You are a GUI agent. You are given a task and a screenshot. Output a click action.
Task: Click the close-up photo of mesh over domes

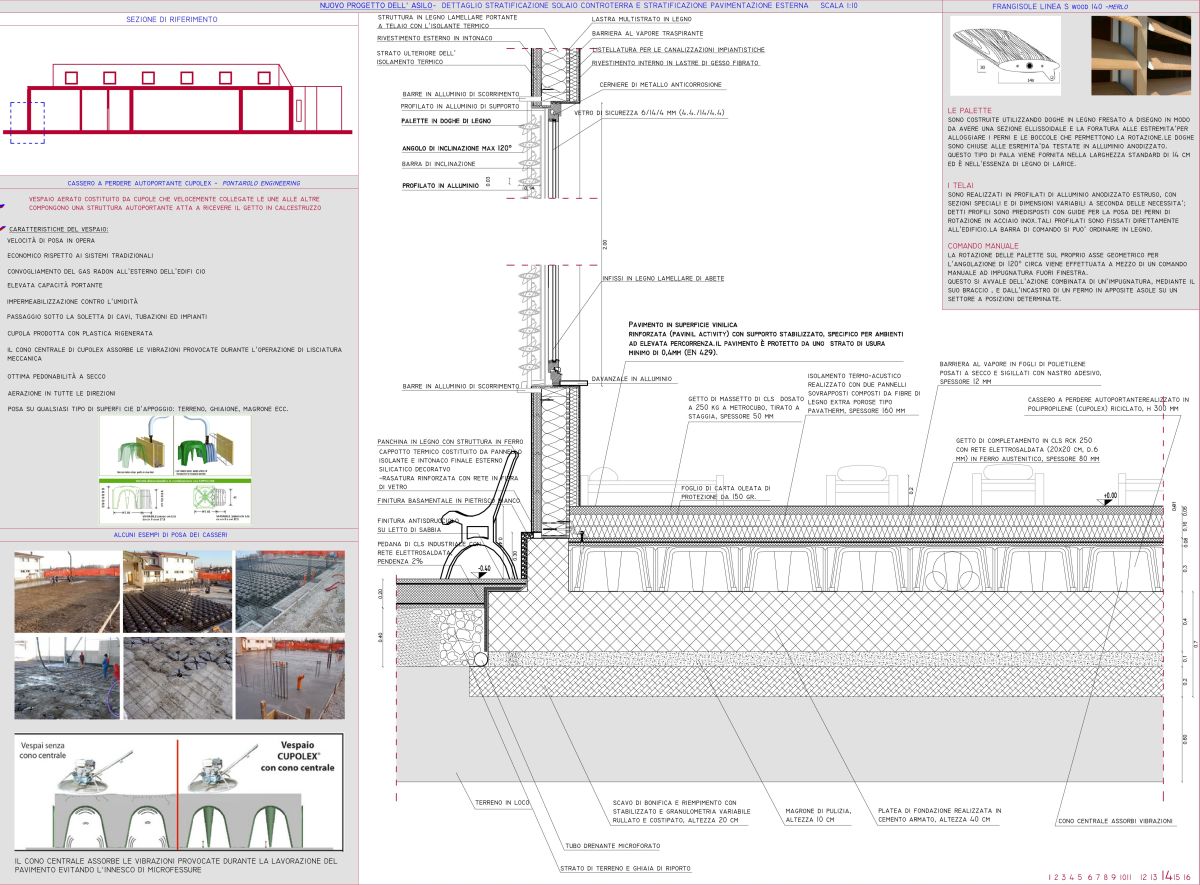tap(177, 677)
